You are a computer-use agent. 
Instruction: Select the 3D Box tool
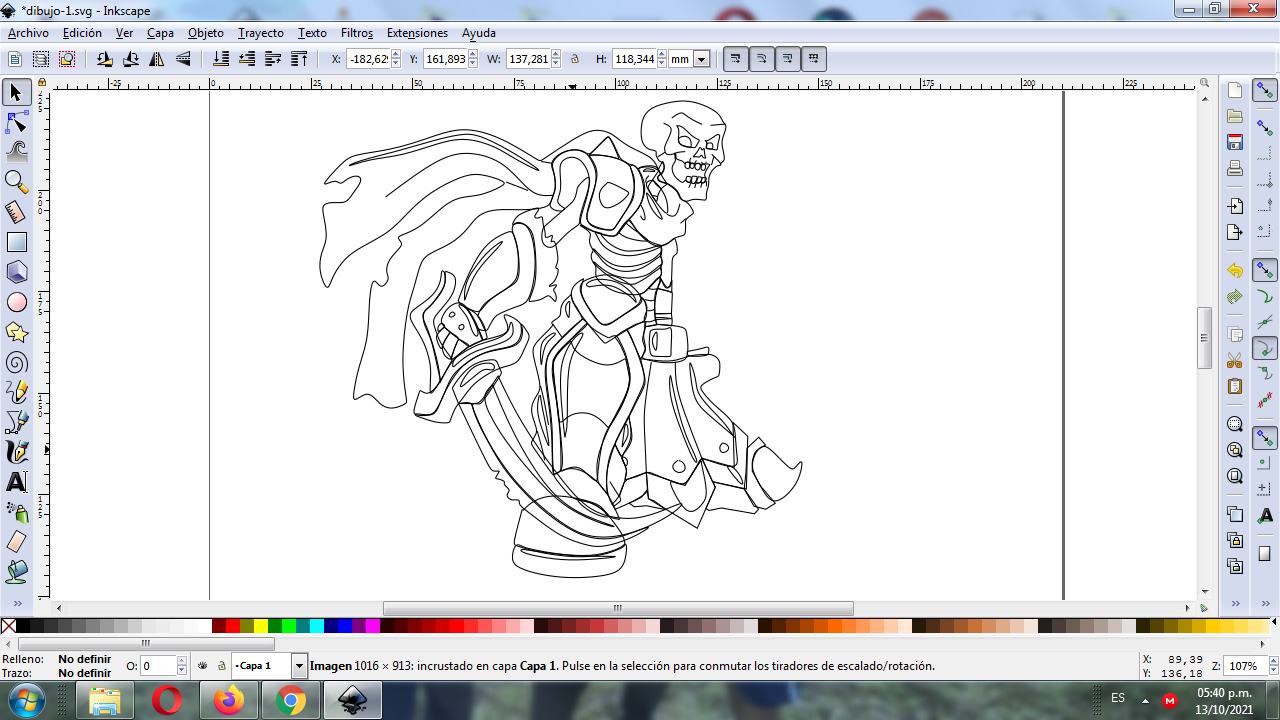click(x=16, y=272)
